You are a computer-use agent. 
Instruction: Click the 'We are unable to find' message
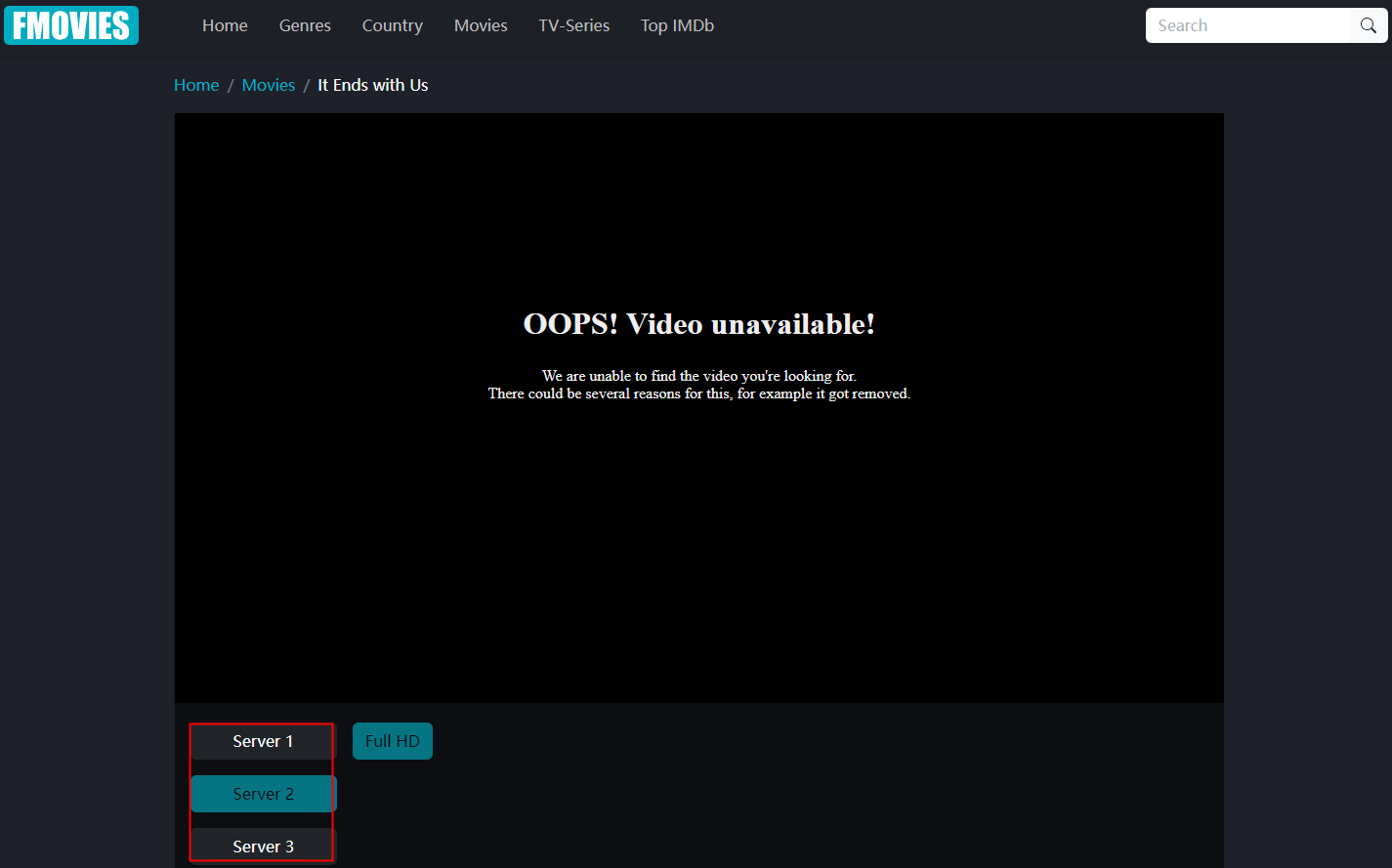(698, 376)
